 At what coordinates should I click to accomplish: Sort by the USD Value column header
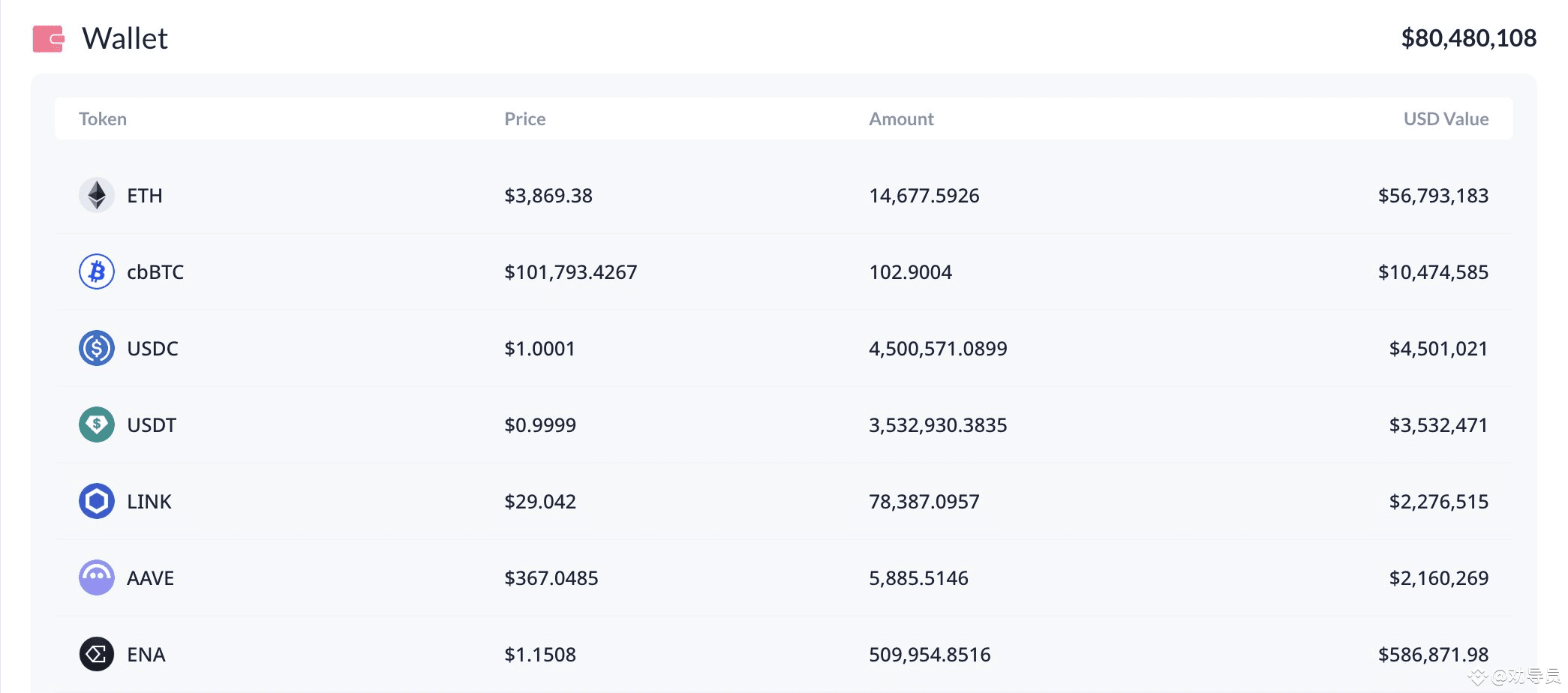point(1446,119)
